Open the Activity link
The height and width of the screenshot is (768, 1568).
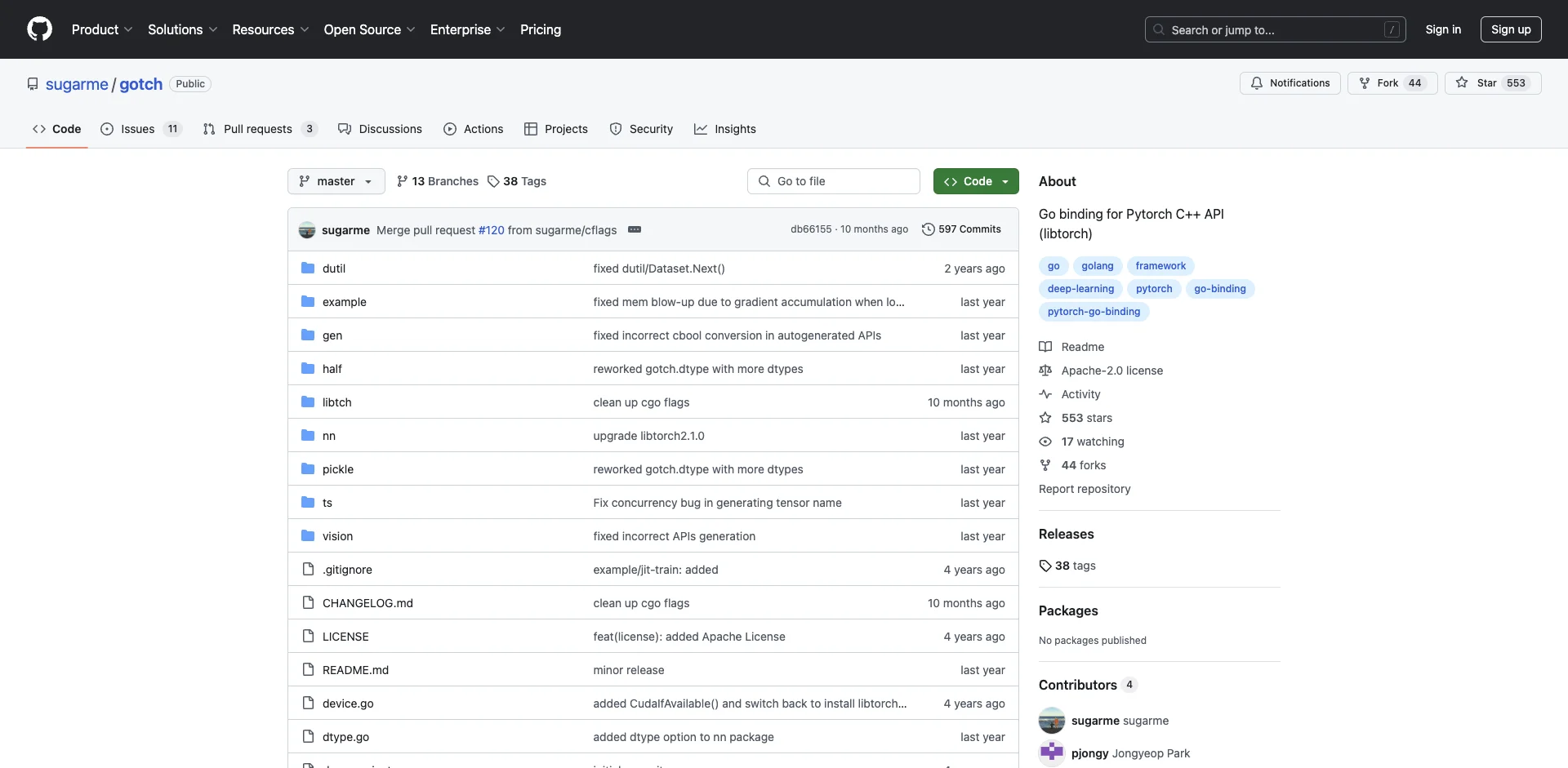[x=1071, y=394]
